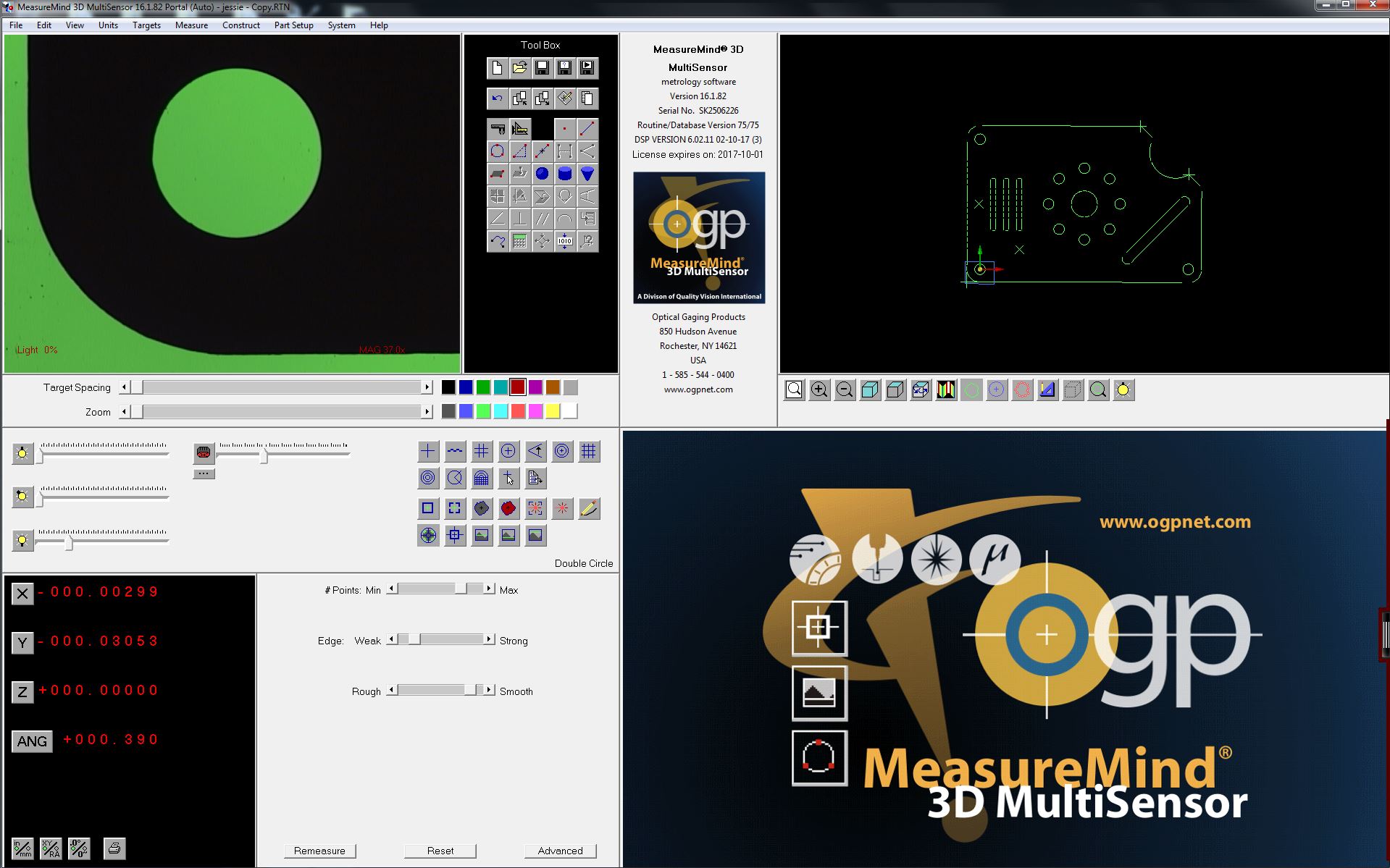Viewport: 1390px width, 868px height.
Task: Toggle inch/mm units in the readout panel
Action: [x=22, y=848]
